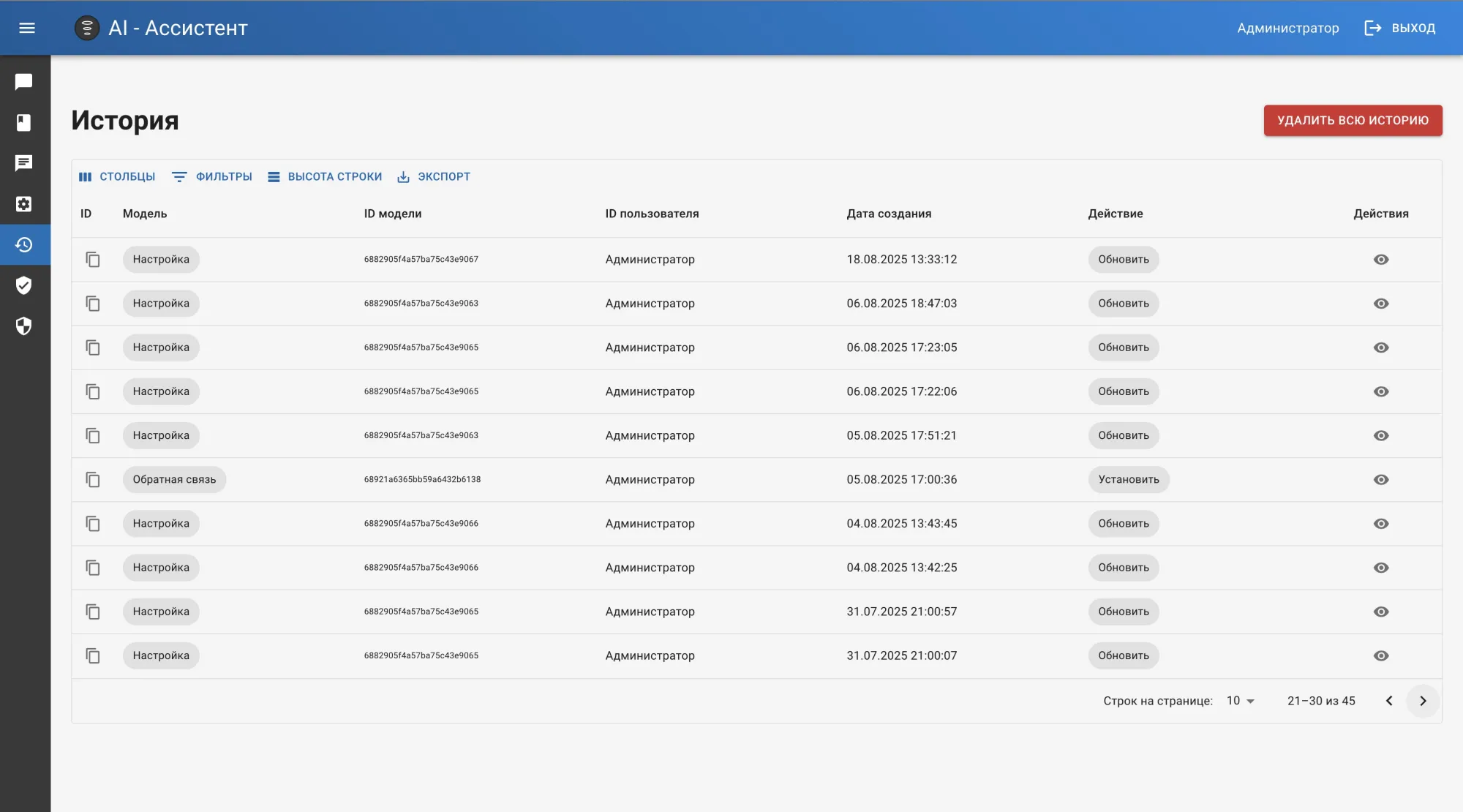Open the shield checkmark sidebar section
This screenshot has height=812, width=1463.
(x=24, y=285)
